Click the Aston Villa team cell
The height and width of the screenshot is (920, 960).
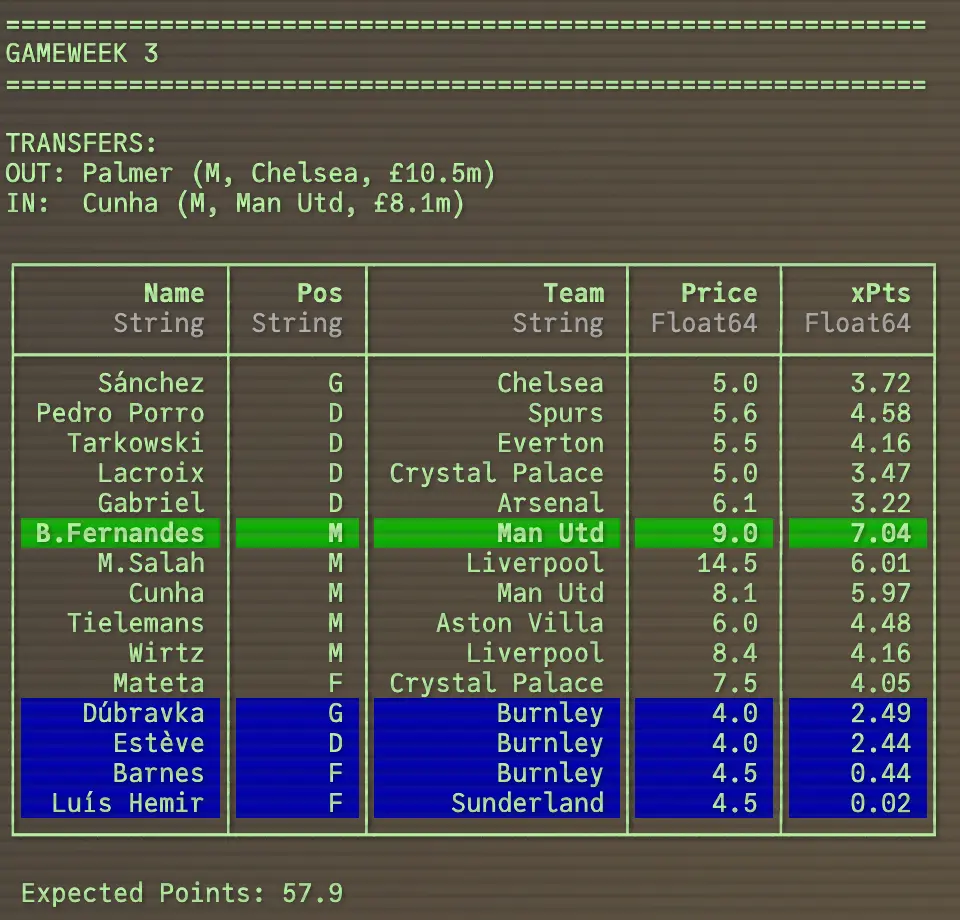[x=520, y=623]
